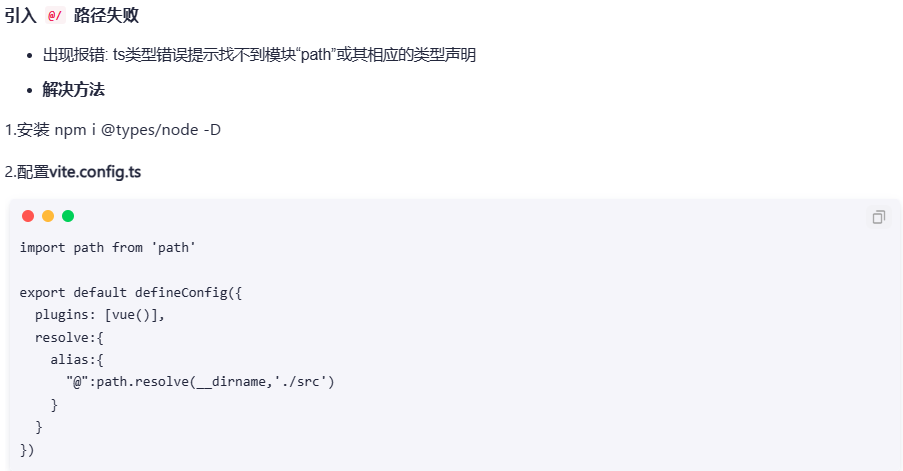Click the heading 引入 @/ 路径失败
Image resolution: width=903 pixels, height=471 pixels.
pyautogui.click(x=72, y=16)
